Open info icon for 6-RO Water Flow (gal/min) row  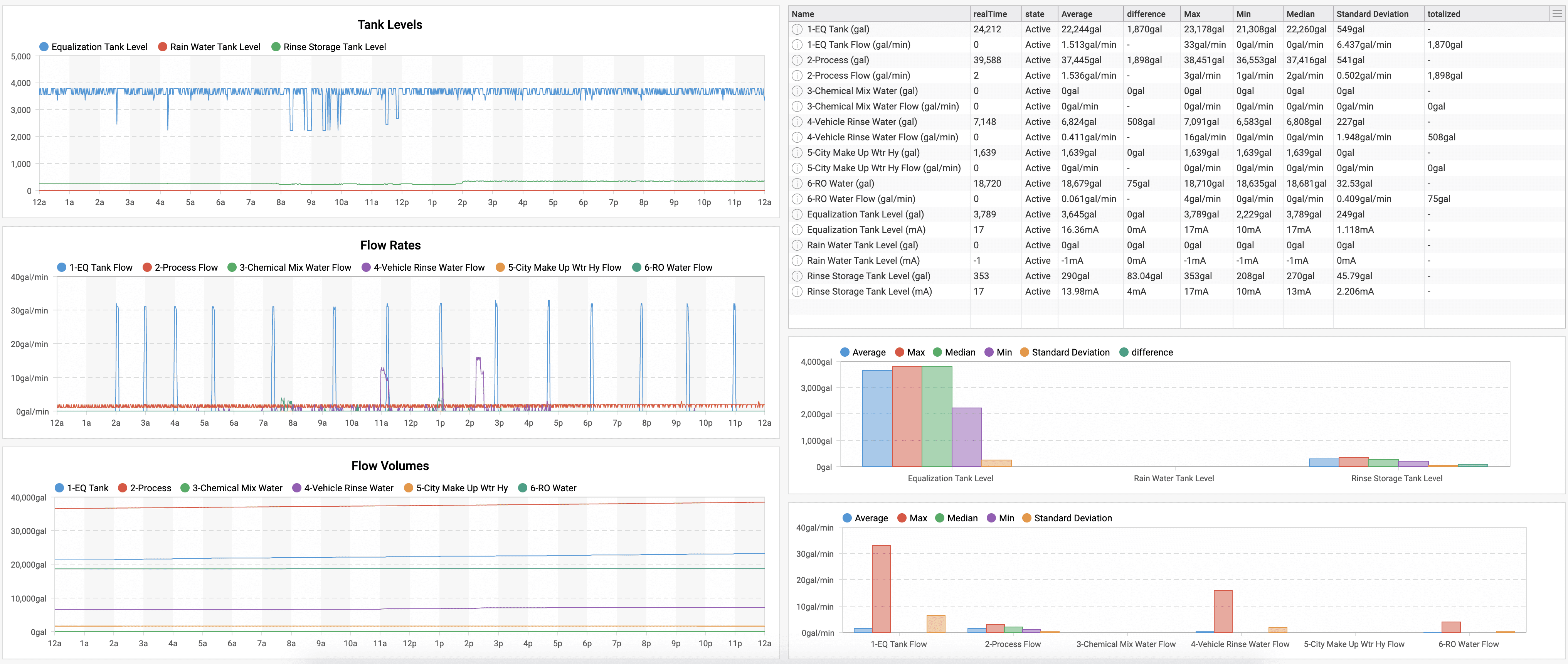pyautogui.click(x=797, y=199)
